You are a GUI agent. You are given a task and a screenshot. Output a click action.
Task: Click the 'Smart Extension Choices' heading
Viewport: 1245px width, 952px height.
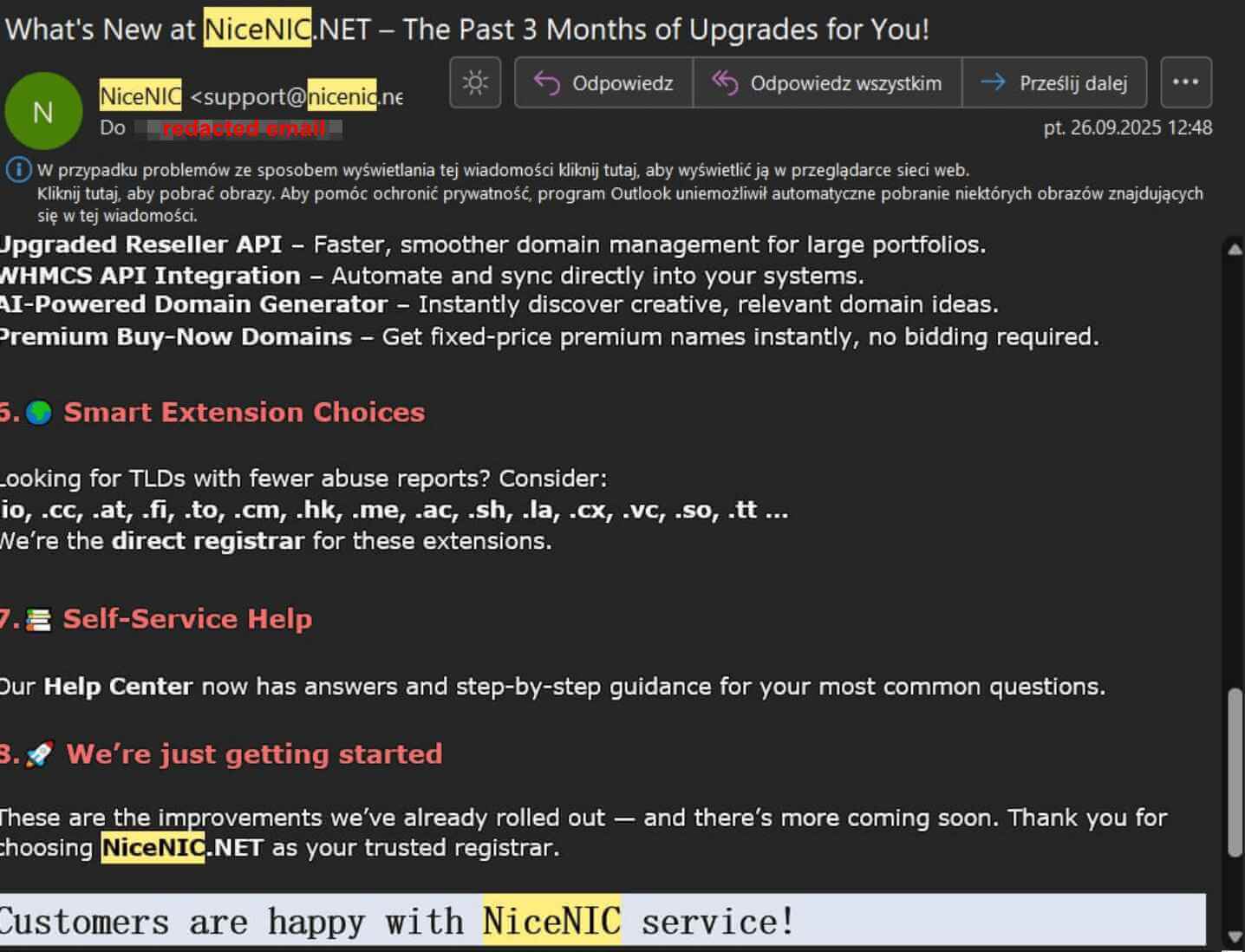click(244, 413)
